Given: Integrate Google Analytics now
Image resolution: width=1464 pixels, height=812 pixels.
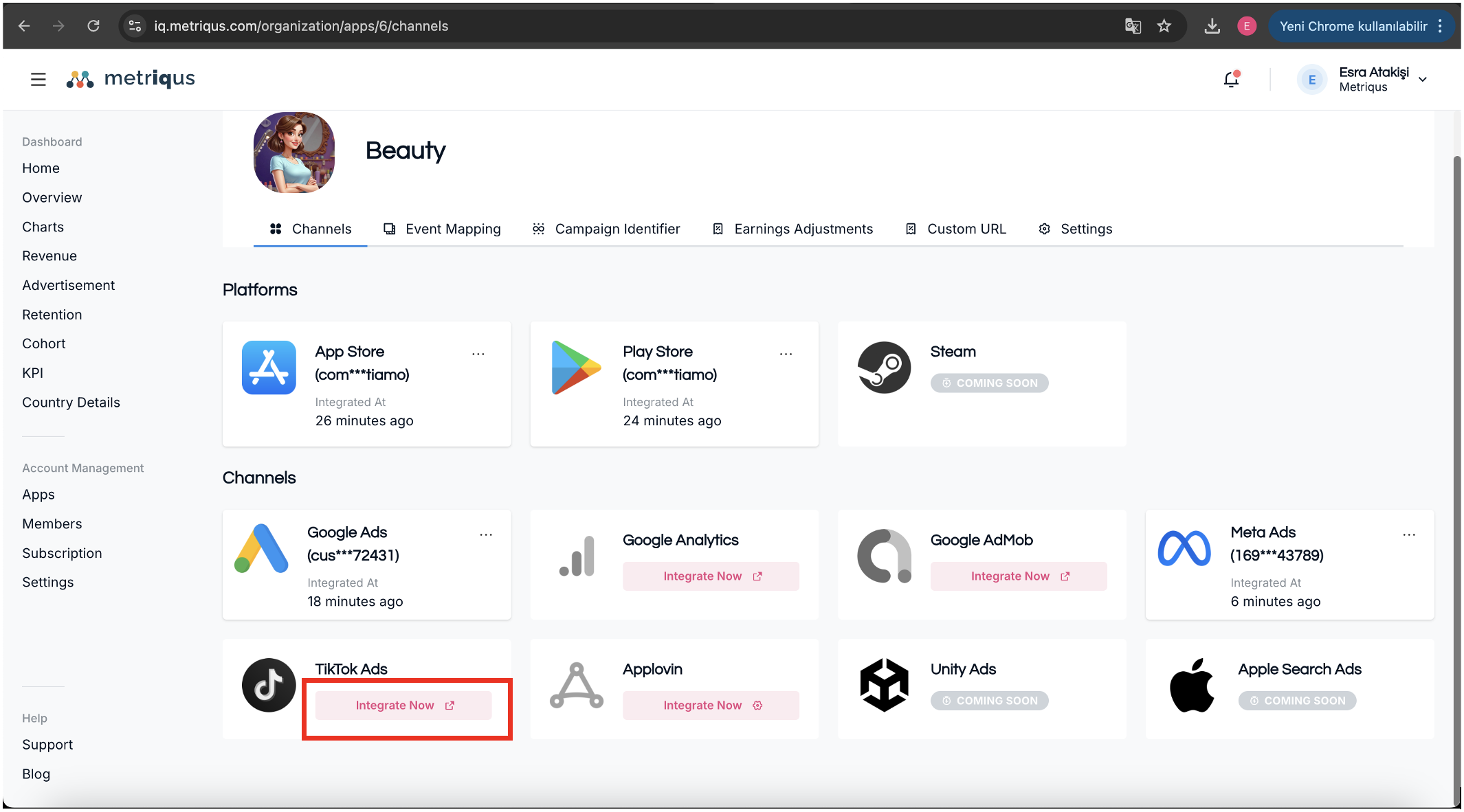Looking at the screenshot, I should point(711,576).
